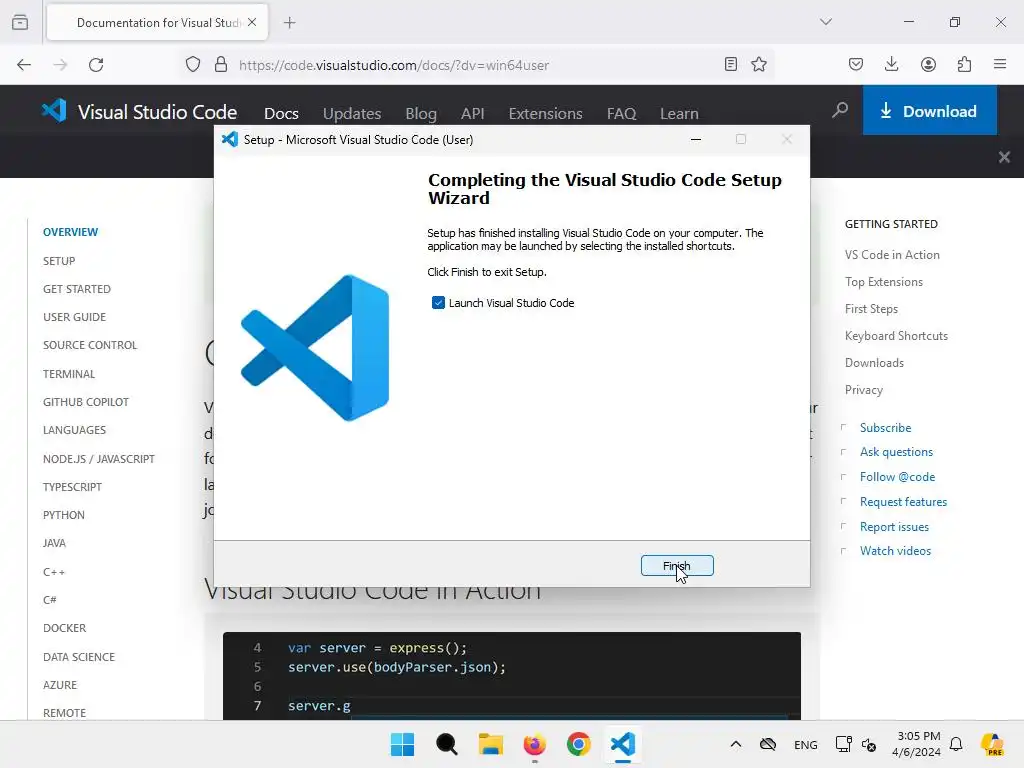Open the tracking protection shield icon
Image resolution: width=1024 pixels, height=768 pixels.
[193, 65]
